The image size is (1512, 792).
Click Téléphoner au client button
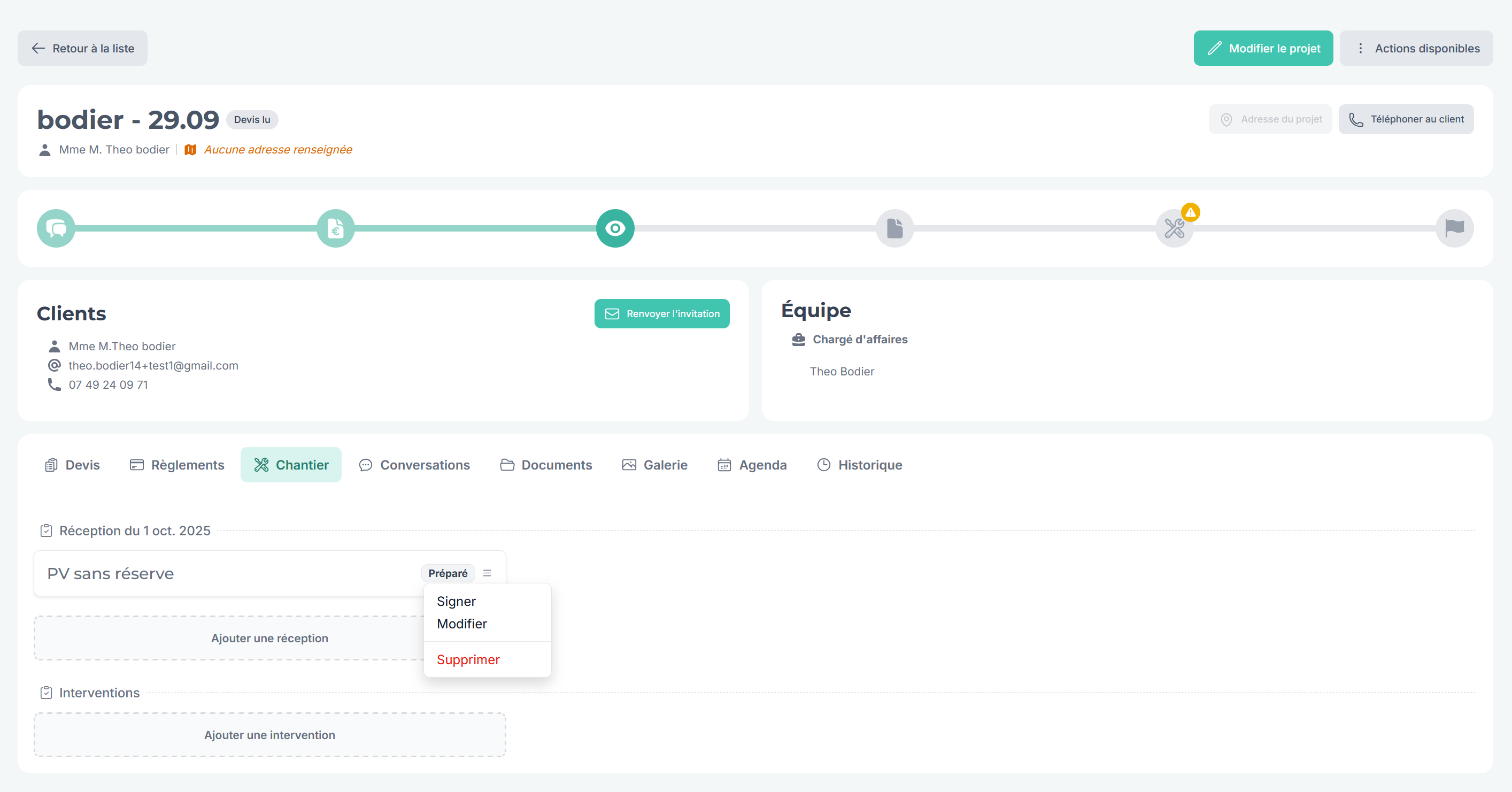1406,119
